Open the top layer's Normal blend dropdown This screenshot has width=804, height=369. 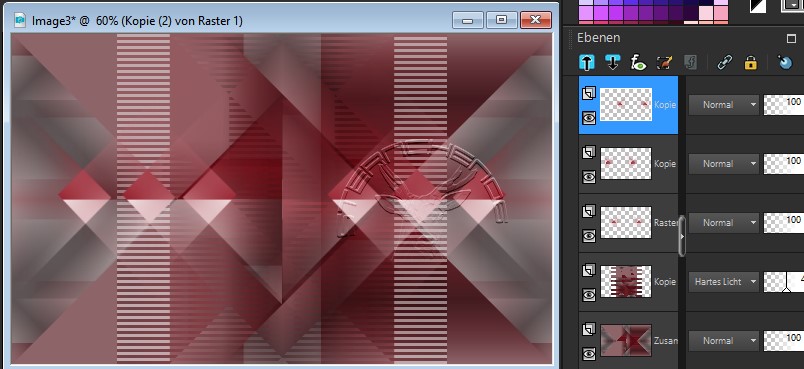(x=723, y=105)
